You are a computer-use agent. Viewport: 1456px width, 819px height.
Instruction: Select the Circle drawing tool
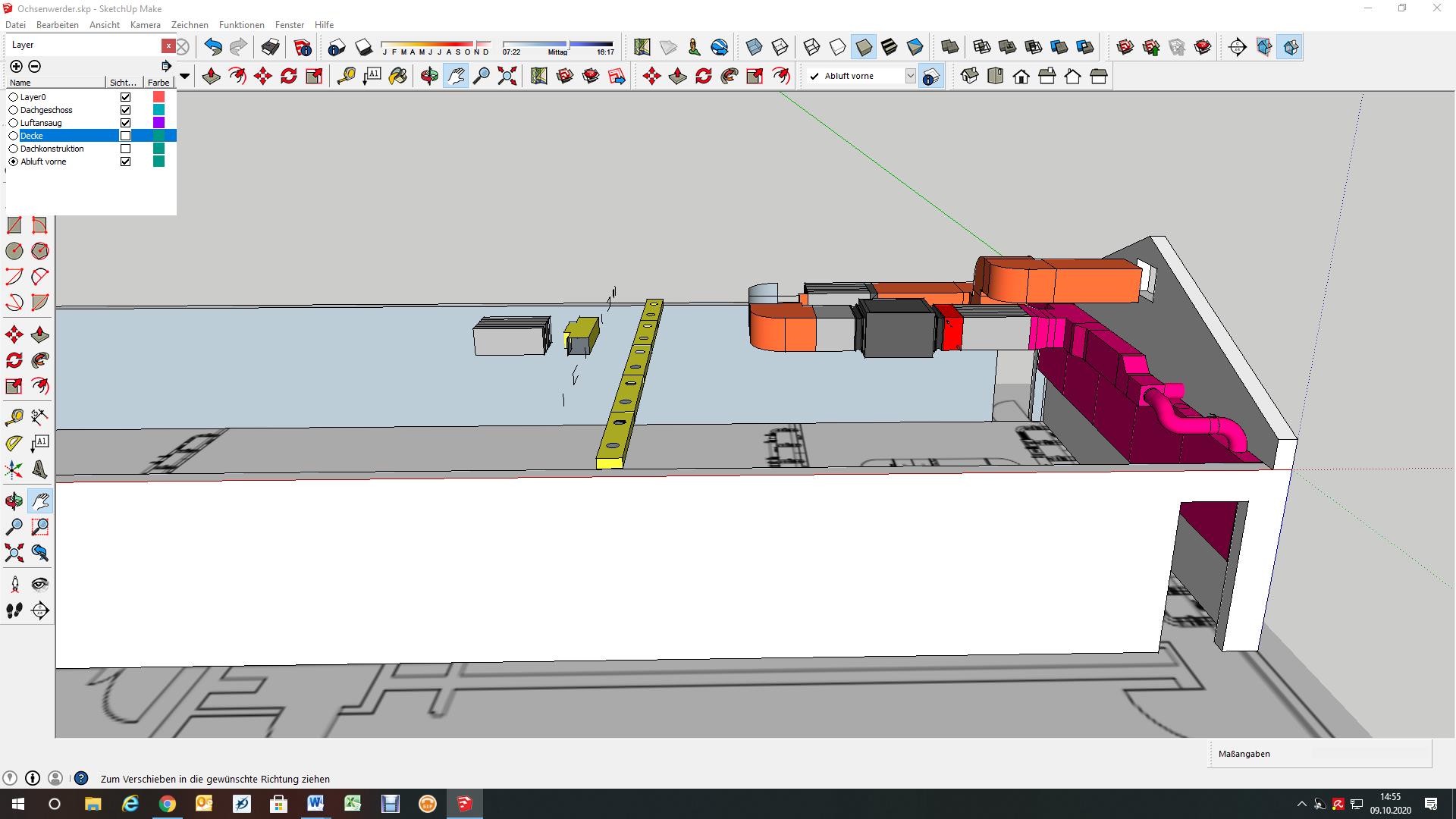pyautogui.click(x=14, y=251)
